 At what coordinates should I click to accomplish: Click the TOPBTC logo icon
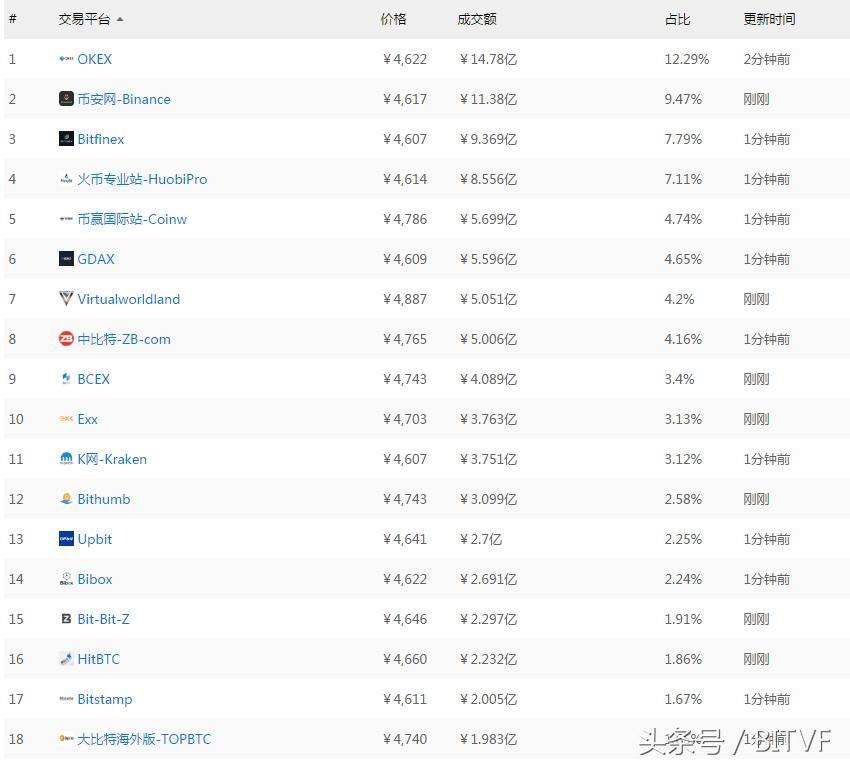(x=66, y=739)
